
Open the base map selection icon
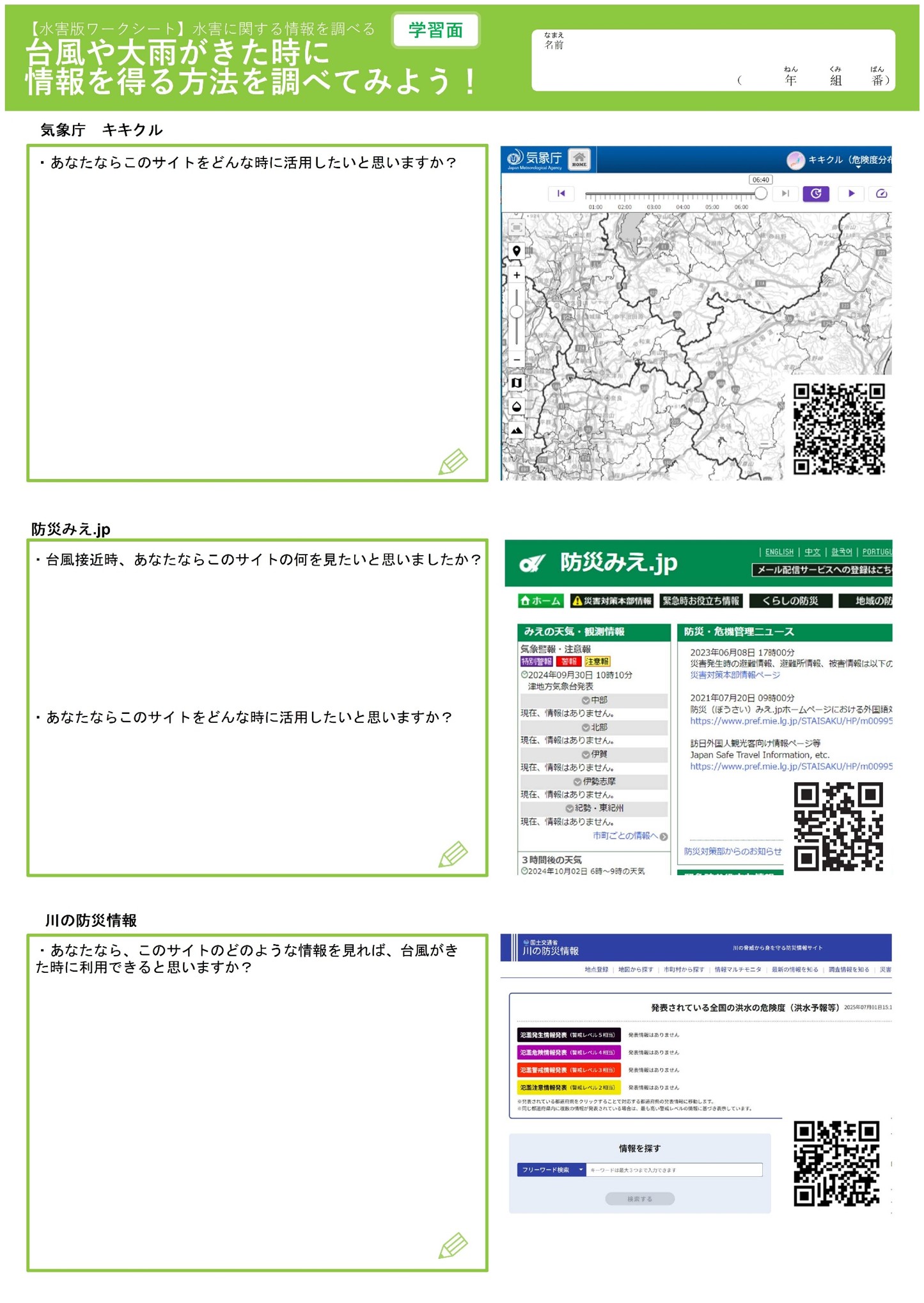pyautogui.click(x=517, y=383)
